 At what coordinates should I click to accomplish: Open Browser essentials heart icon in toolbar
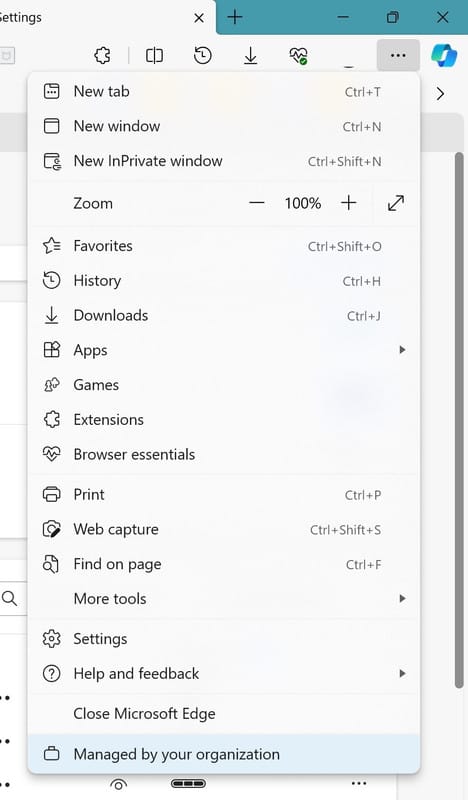point(299,55)
